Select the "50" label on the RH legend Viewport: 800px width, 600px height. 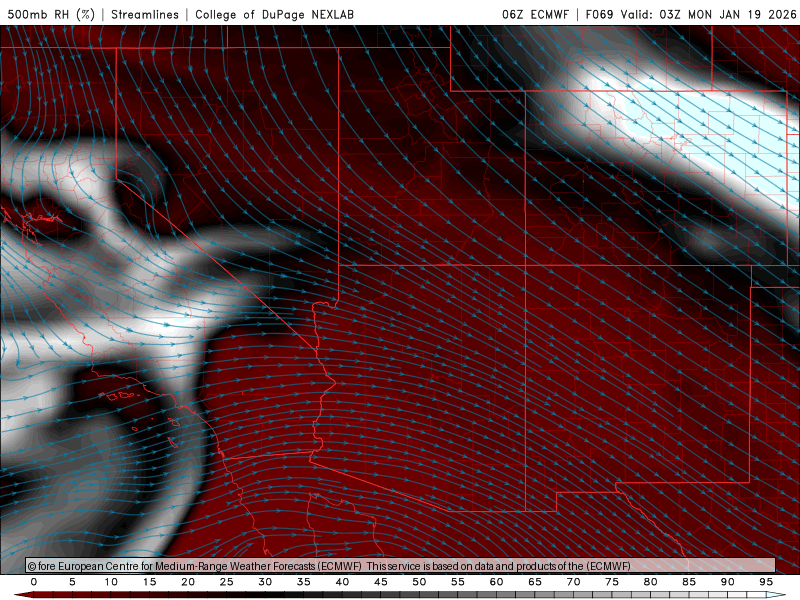419,582
